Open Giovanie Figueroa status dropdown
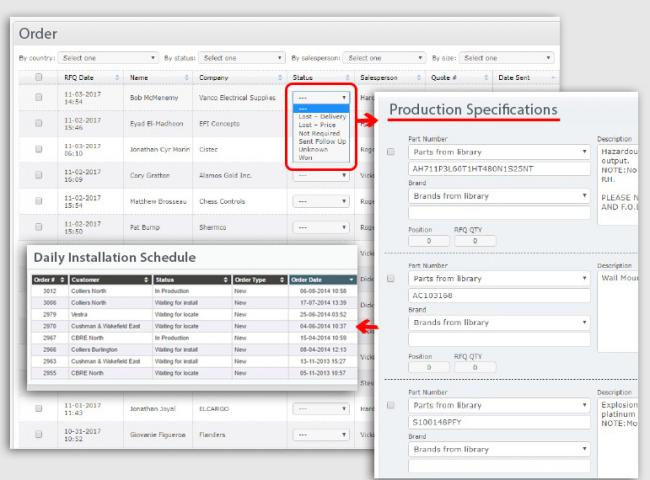This screenshot has width=650, height=480. click(x=321, y=435)
